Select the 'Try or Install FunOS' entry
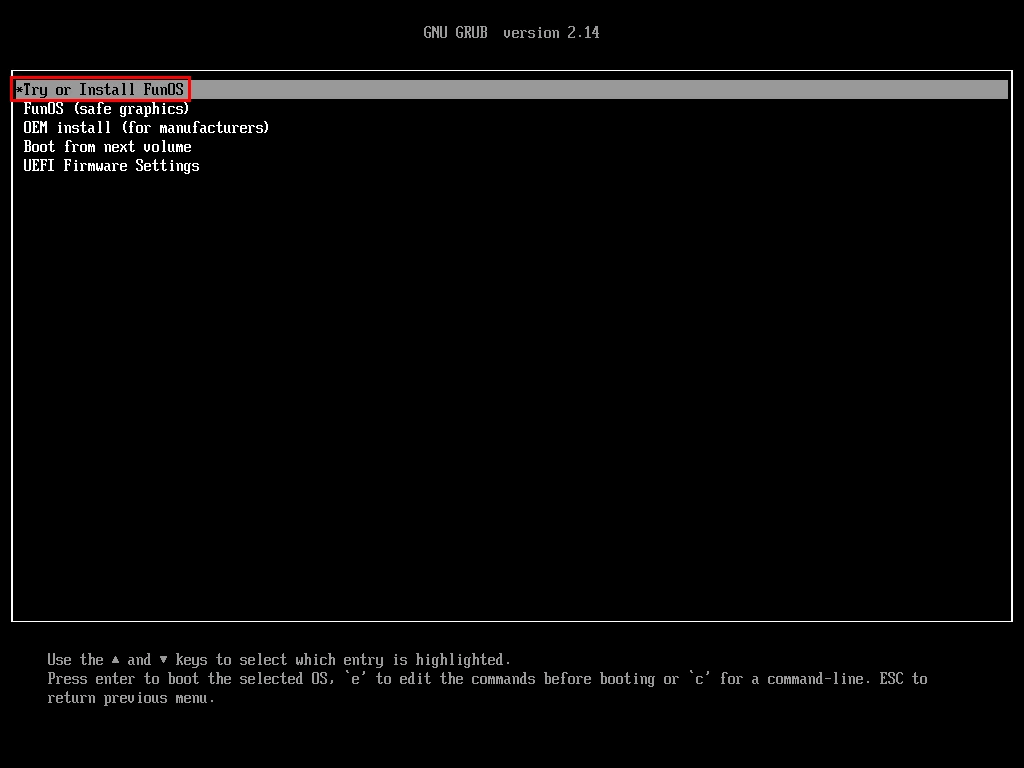1024x768 pixels. 511,89
